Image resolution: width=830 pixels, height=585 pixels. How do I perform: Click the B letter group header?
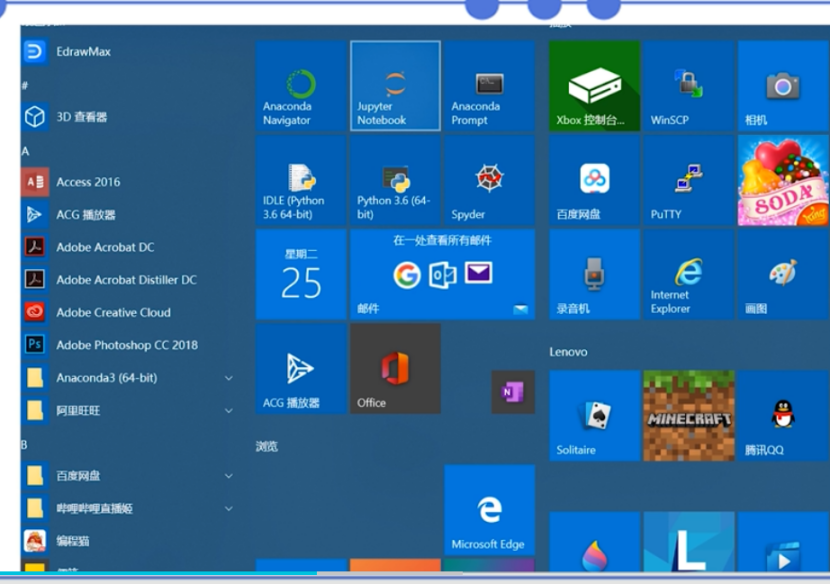coord(24,445)
